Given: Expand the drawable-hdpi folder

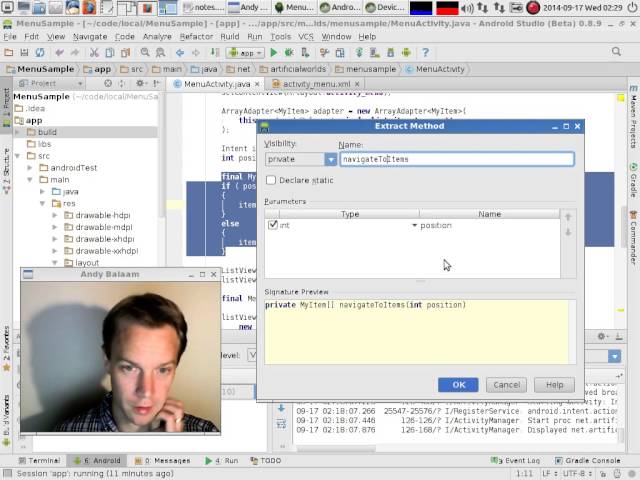Looking at the screenshot, I should click(x=55, y=215).
